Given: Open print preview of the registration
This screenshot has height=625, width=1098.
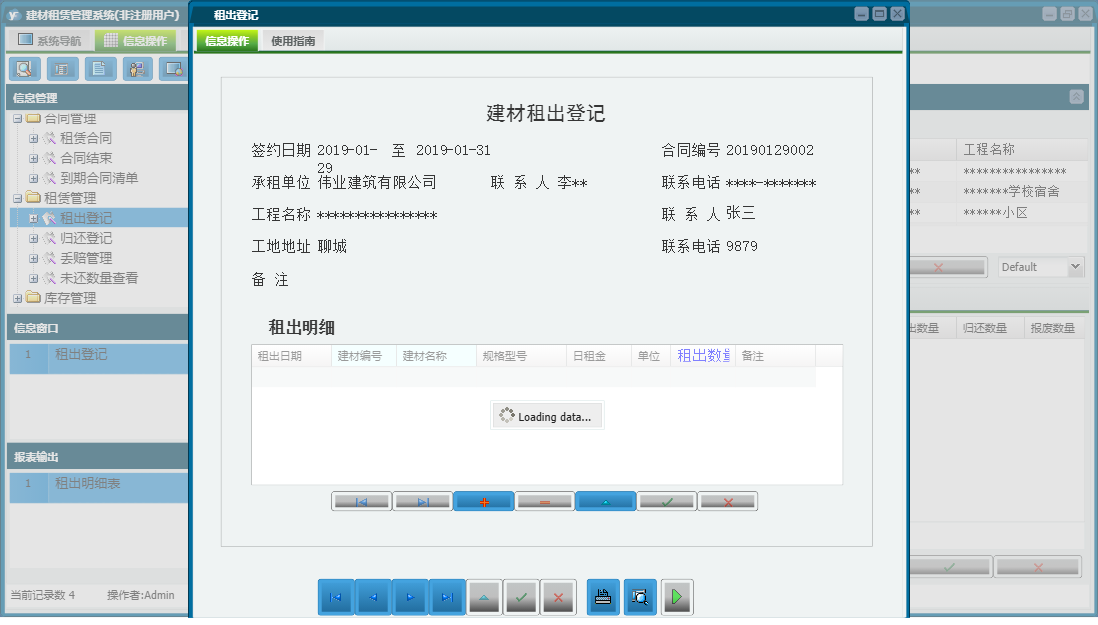Looking at the screenshot, I should [639, 597].
